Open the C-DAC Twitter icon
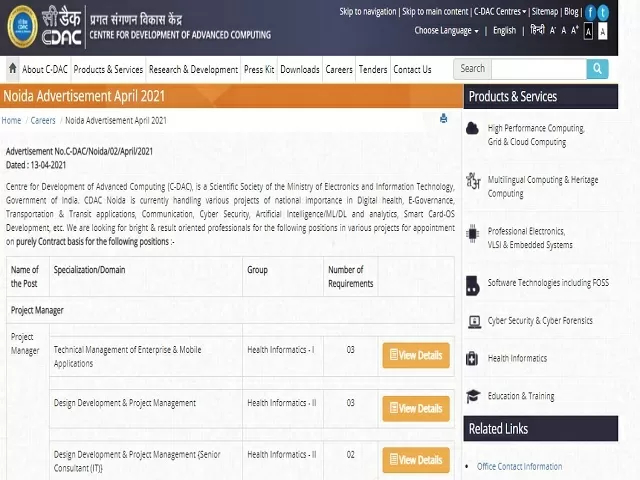 point(603,13)
